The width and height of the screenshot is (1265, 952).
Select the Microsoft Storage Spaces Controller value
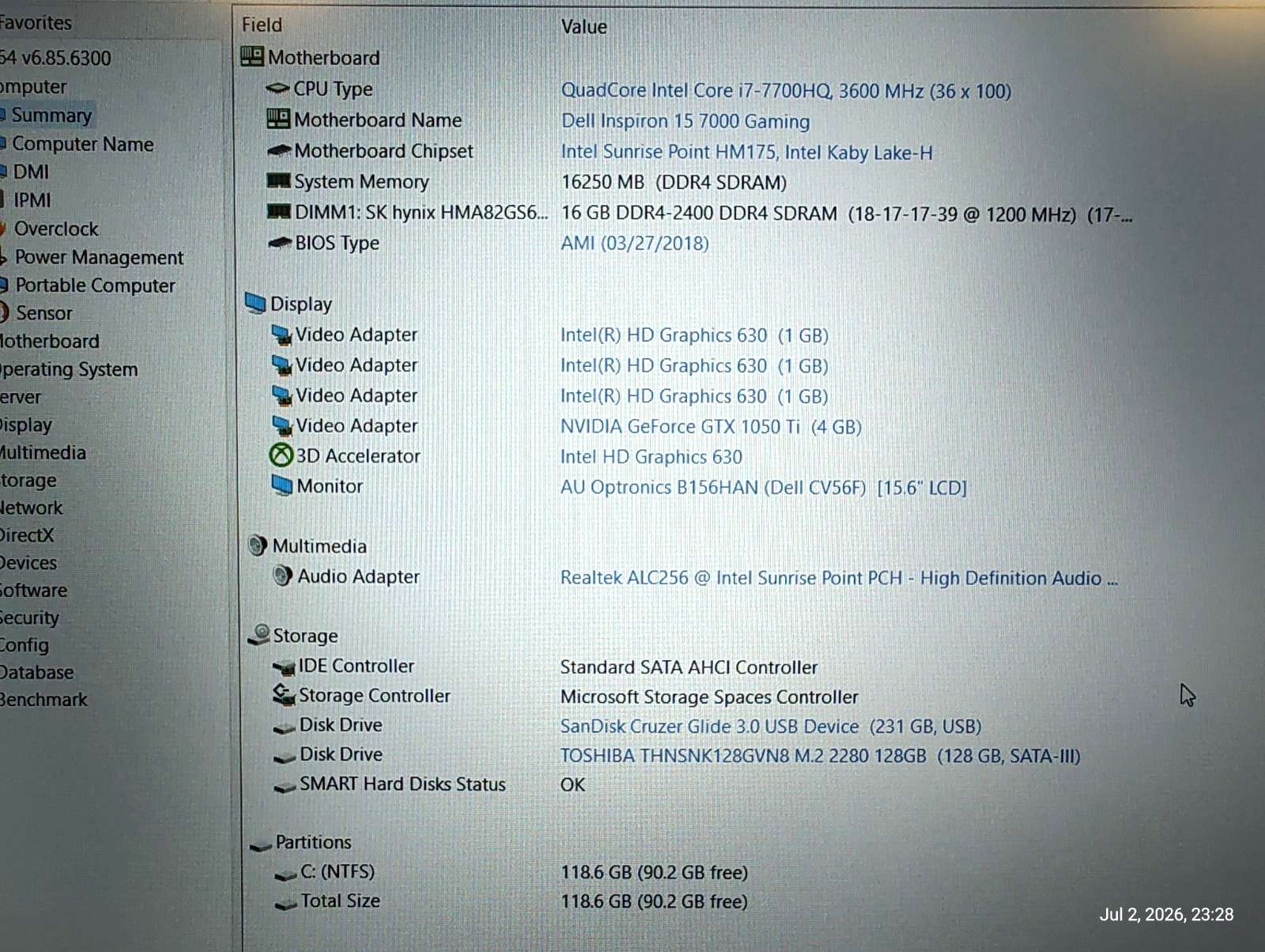point(709,697)
